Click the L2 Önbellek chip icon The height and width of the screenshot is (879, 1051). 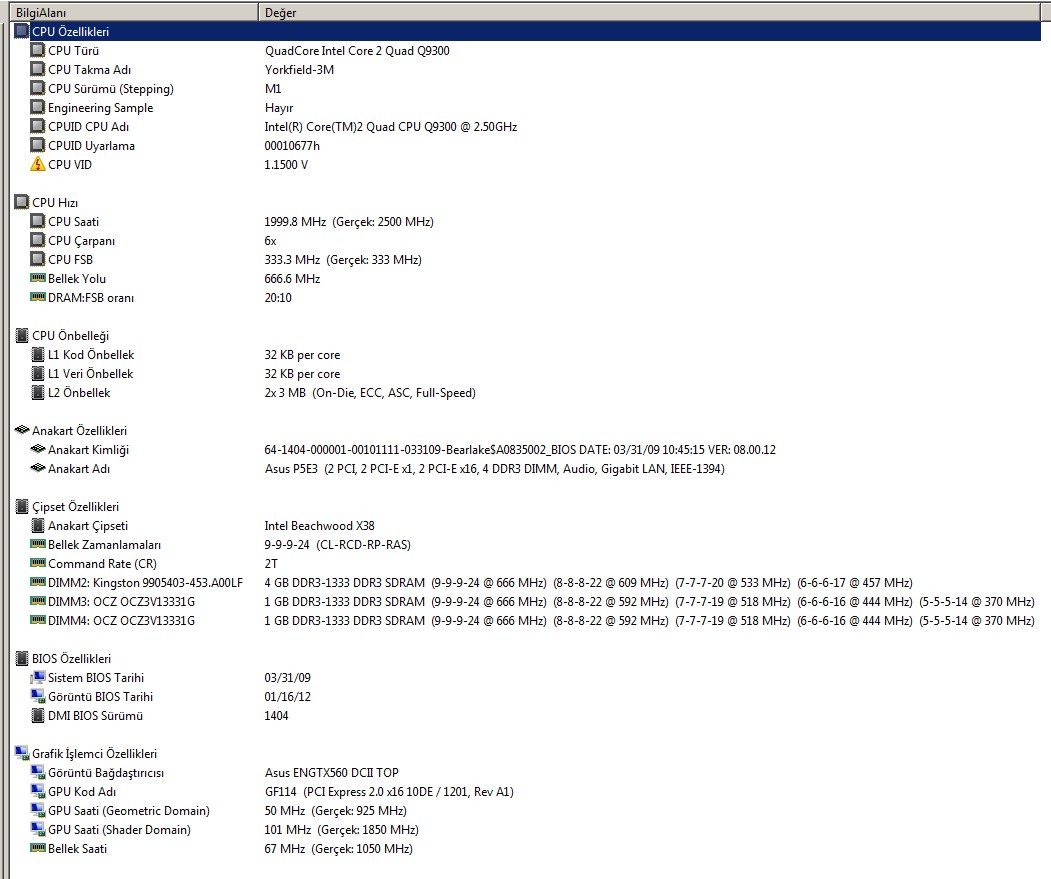point(38,392)
